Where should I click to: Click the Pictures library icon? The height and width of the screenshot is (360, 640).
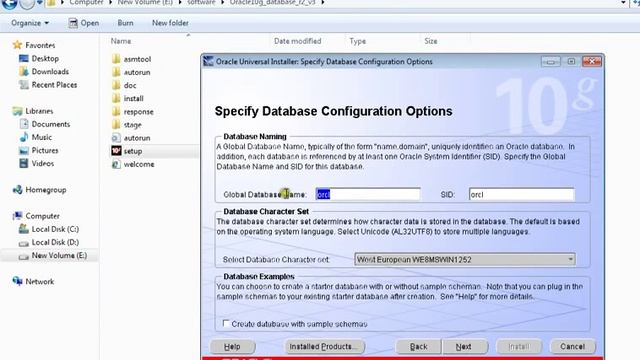click(24, 150)
